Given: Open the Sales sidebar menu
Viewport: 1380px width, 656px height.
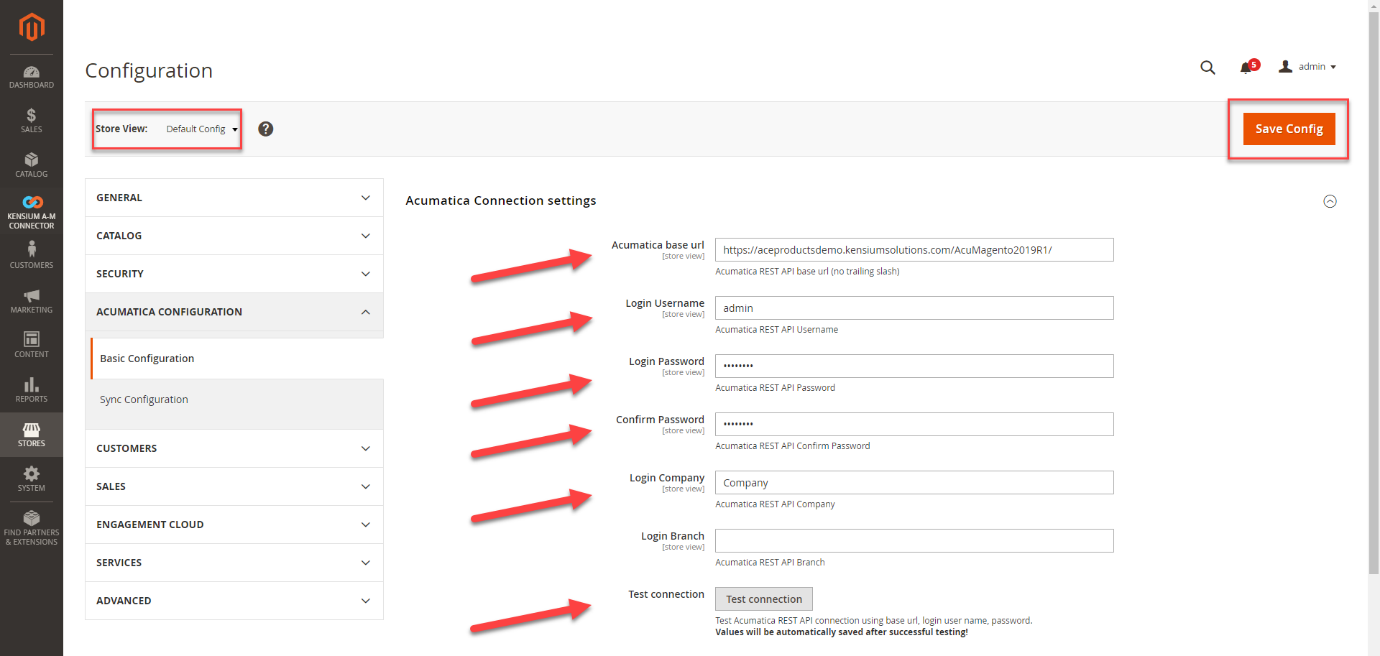Looking at the screenshot, I should point(31,121).
